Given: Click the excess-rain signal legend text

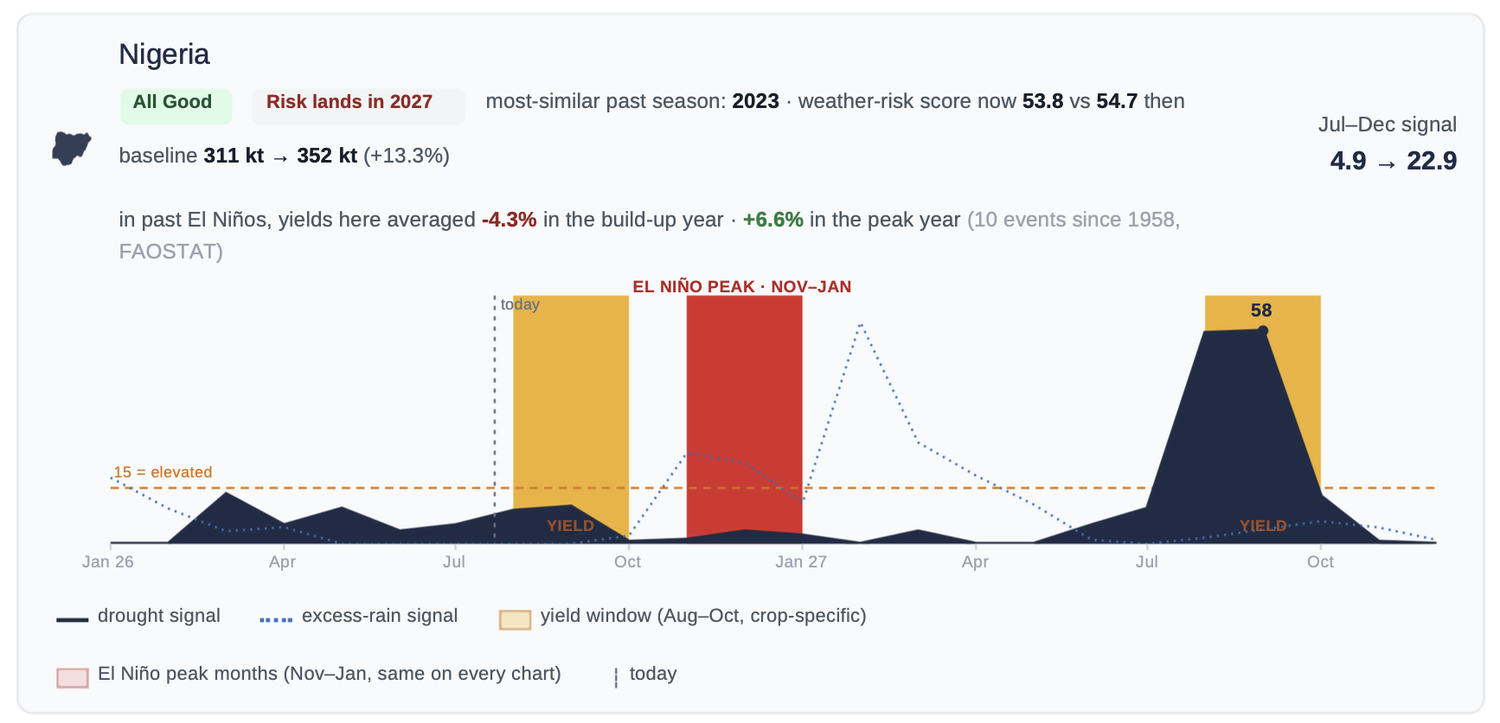Looking at the screenshot, I should click(380, 616).
